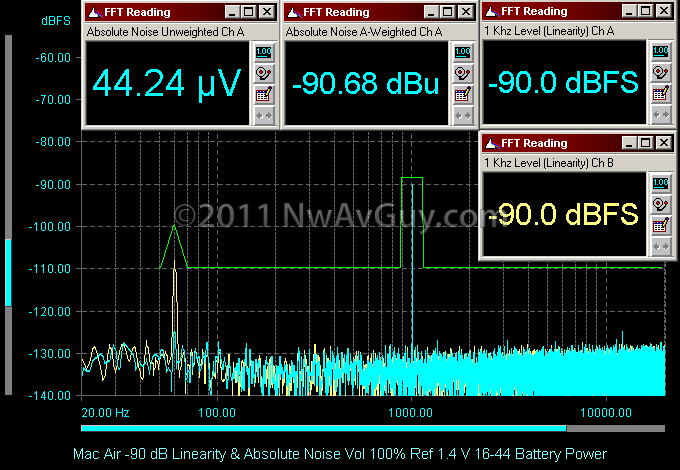Close the Absolute Noise A-Weighted FFT Reading window

coord(466,12)
